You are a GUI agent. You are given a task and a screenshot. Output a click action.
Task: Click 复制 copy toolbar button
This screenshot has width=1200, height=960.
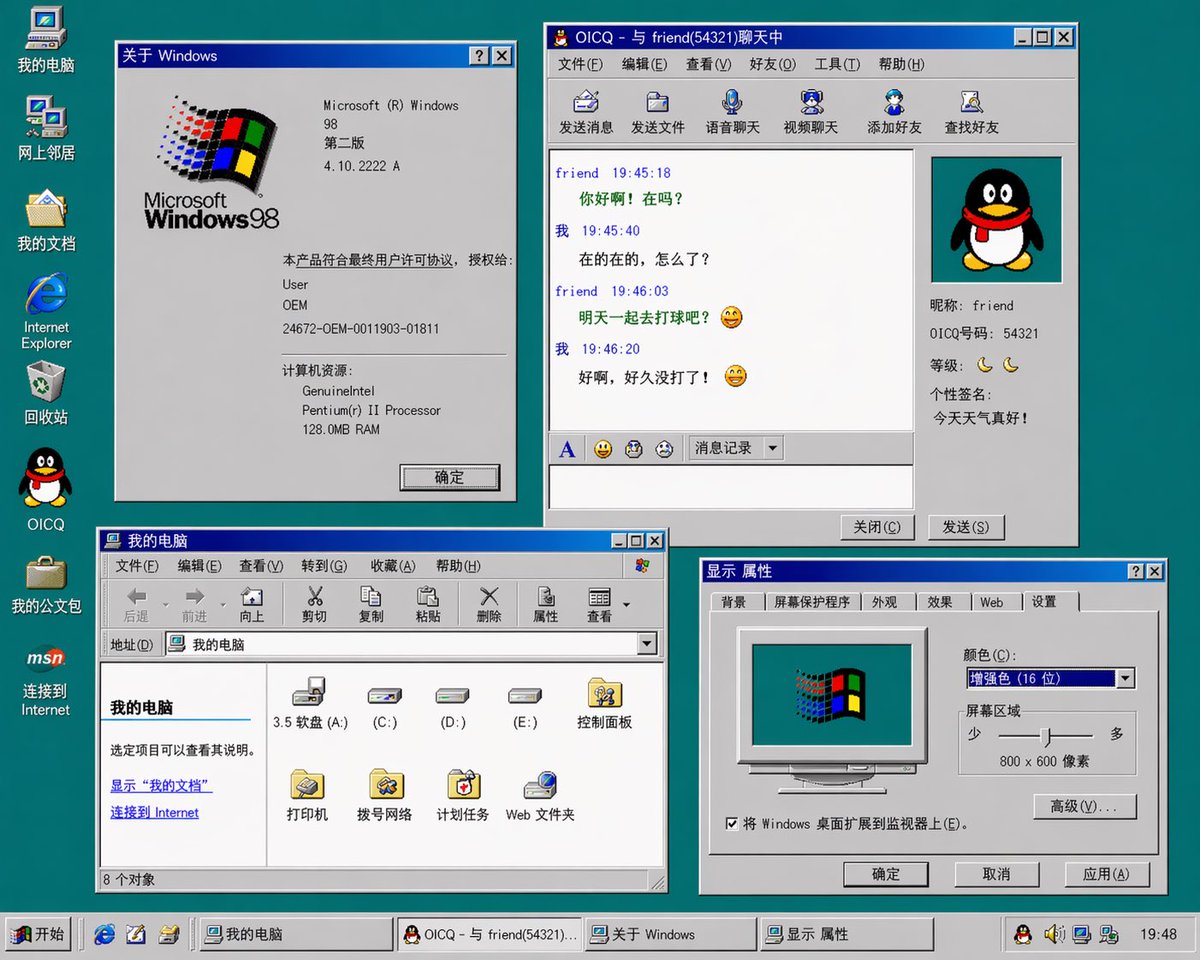(x=371, y=605)
